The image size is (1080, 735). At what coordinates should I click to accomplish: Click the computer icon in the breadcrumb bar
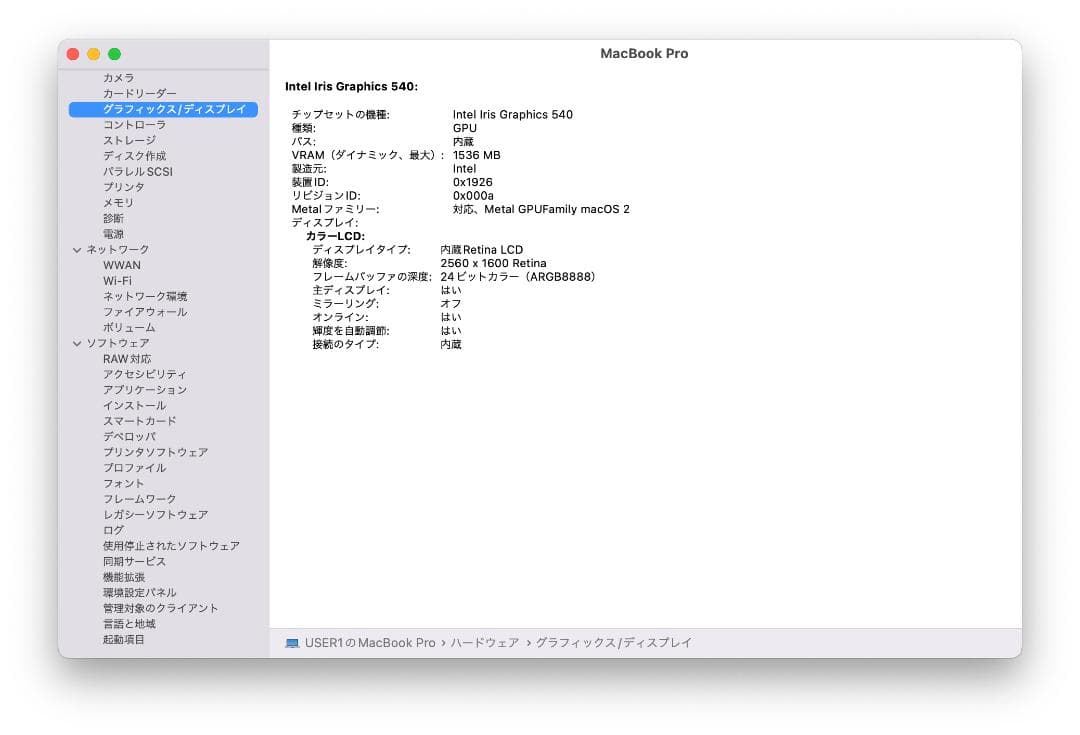coord(290,643)
